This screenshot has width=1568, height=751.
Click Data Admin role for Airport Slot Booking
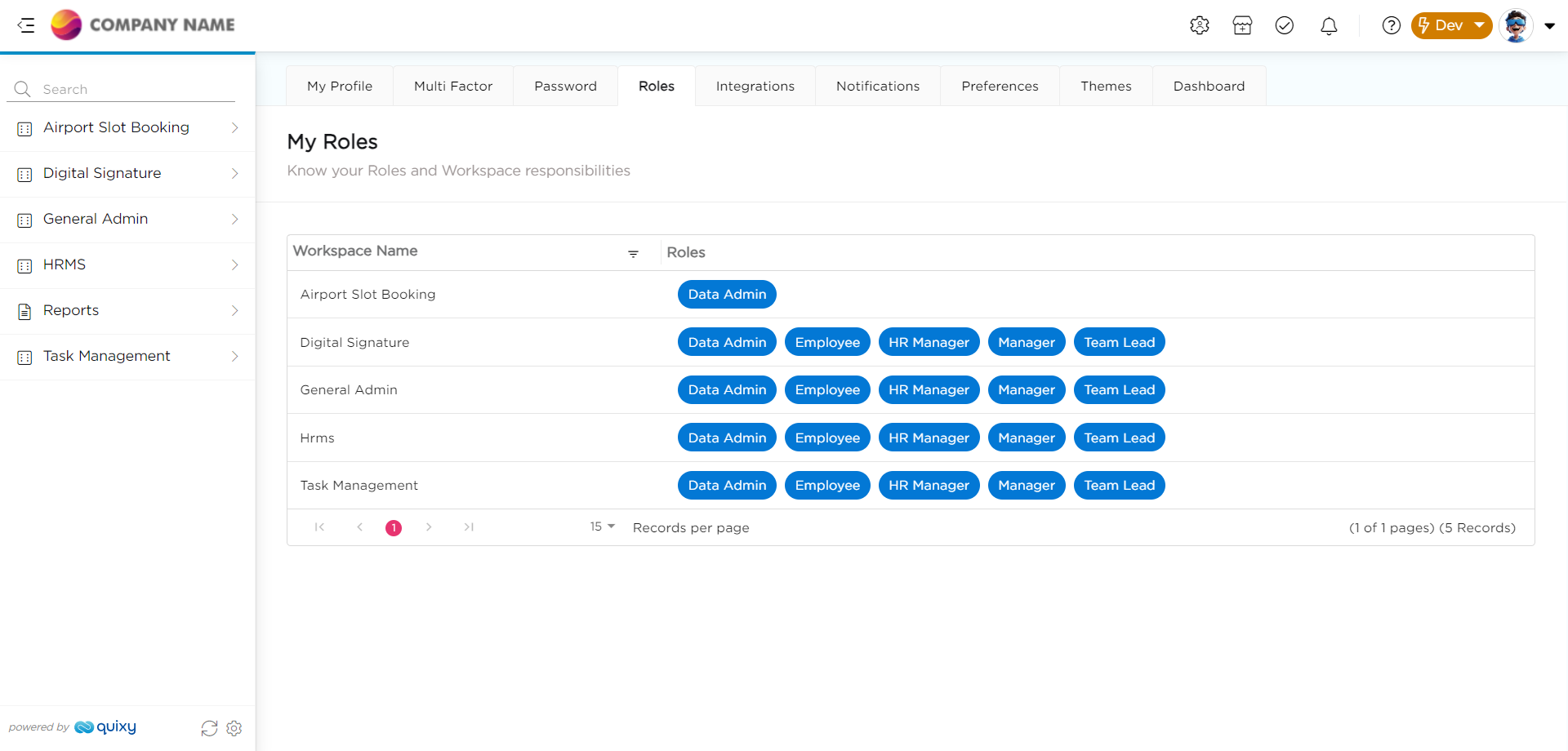(x=727, y=295)
